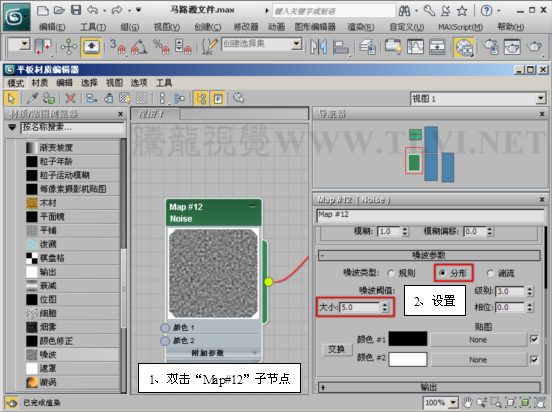
Task: Expand the 输出 rollout
Action: [x=429, y=387]
